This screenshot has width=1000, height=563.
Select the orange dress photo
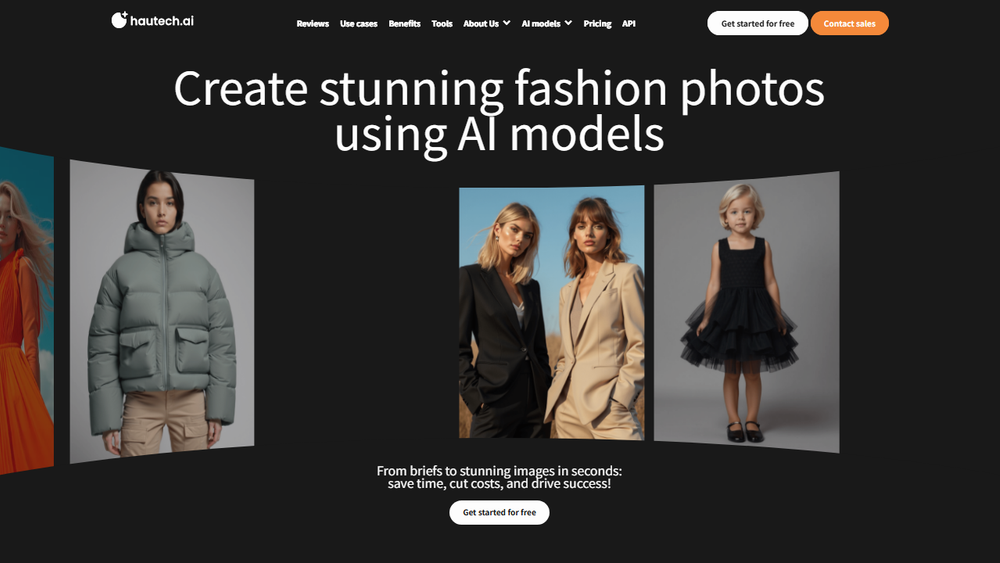coord(27,311)
